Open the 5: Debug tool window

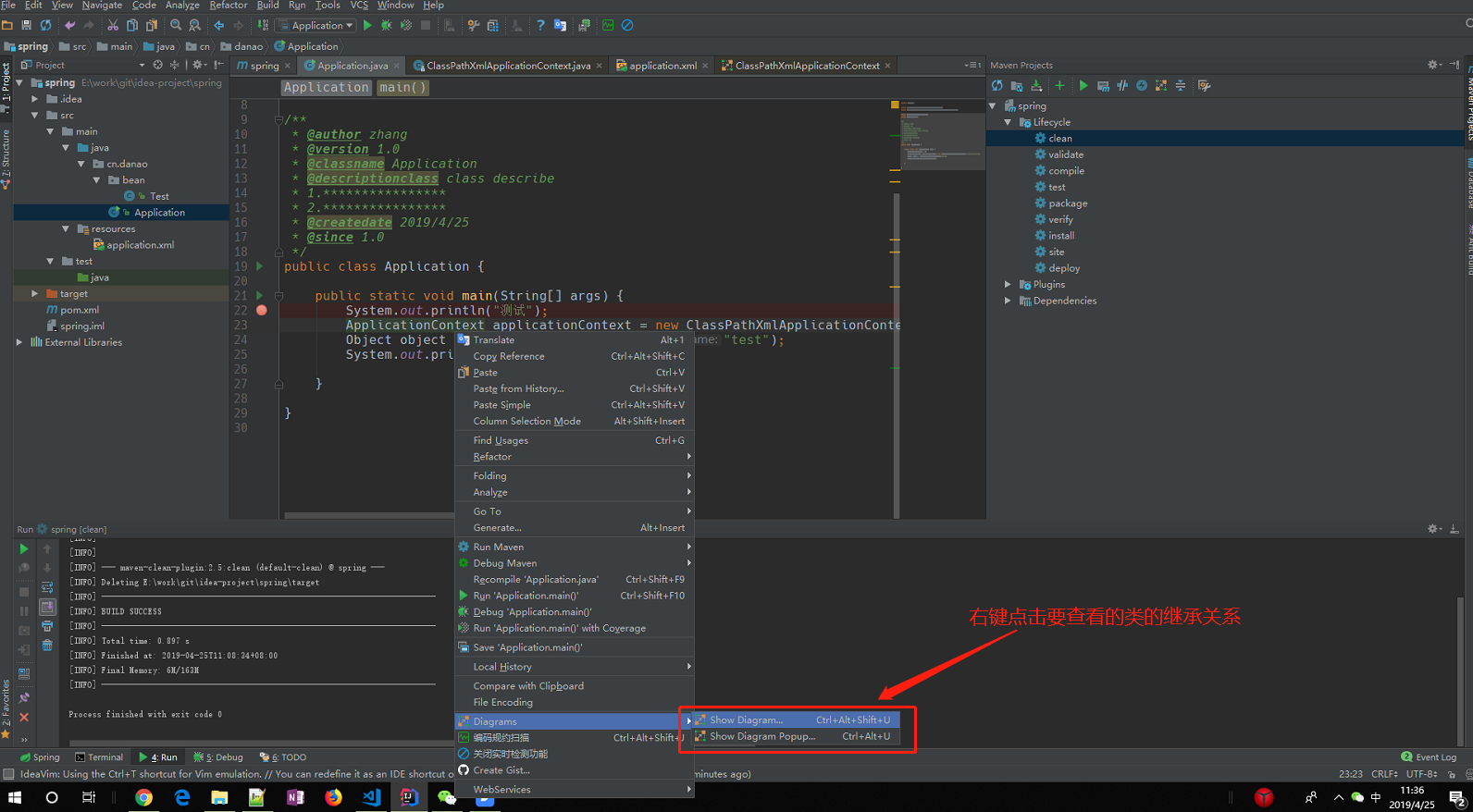pyautogui.click(x=218, y=757)
